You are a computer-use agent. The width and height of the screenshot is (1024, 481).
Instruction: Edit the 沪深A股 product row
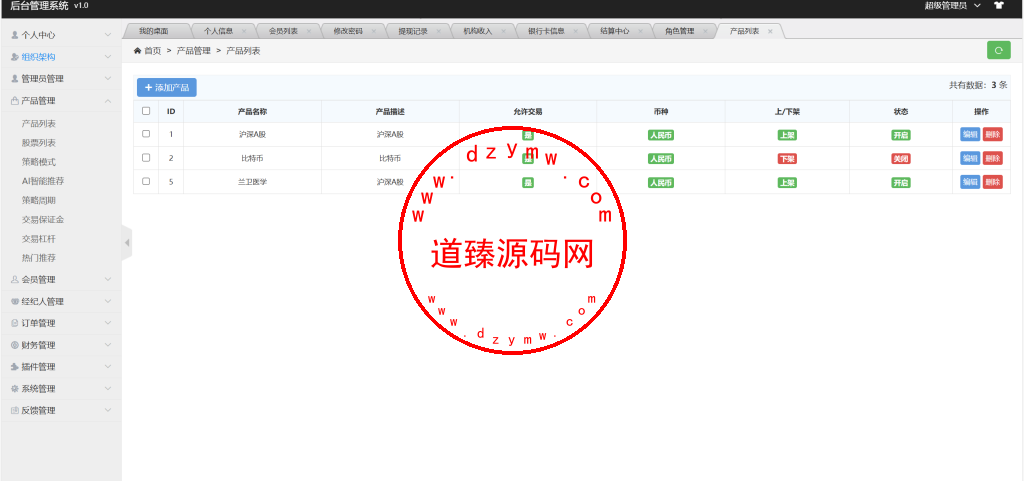click(970, 134)
